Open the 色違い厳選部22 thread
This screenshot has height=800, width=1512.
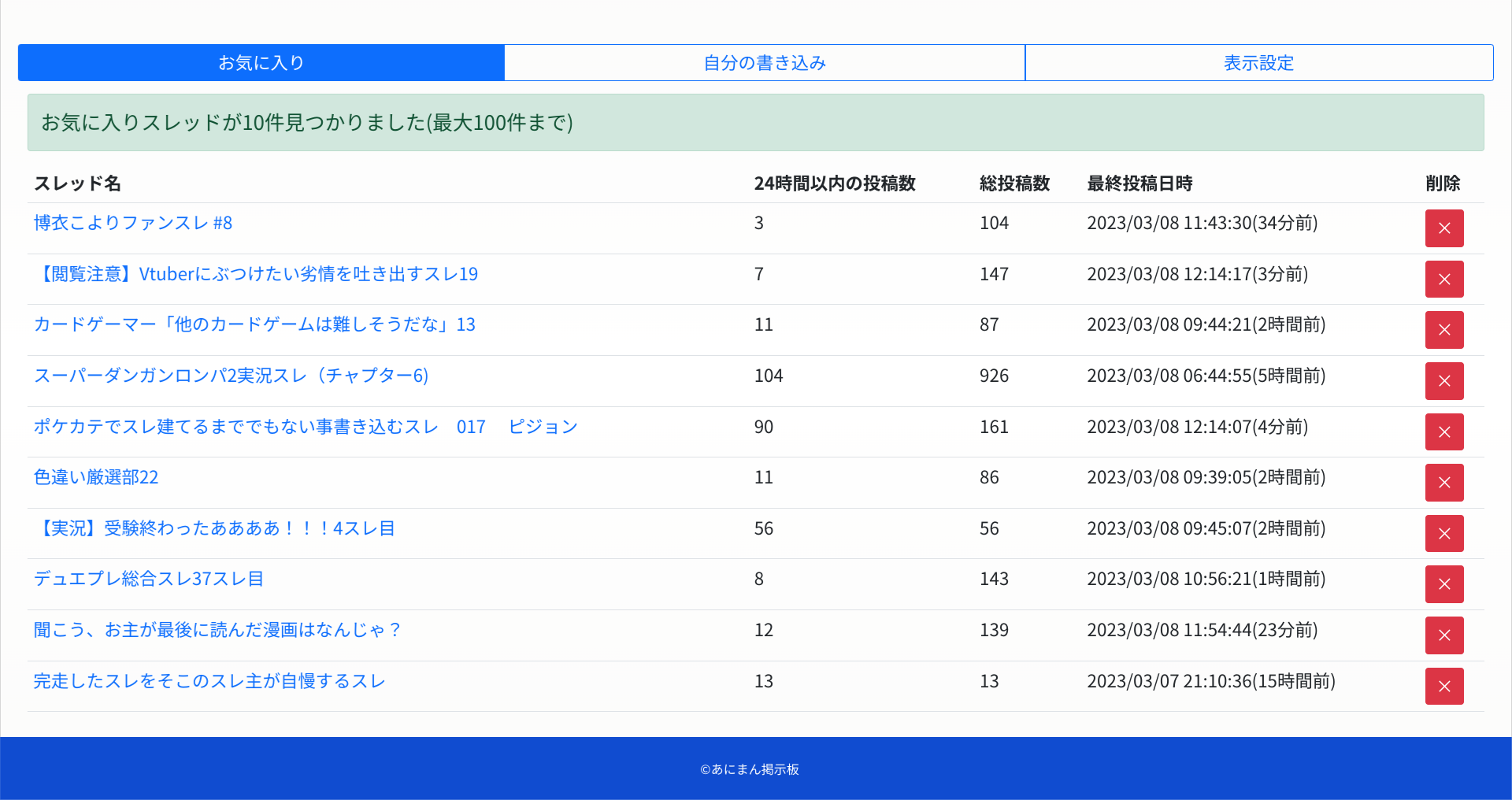click(96, 478)
